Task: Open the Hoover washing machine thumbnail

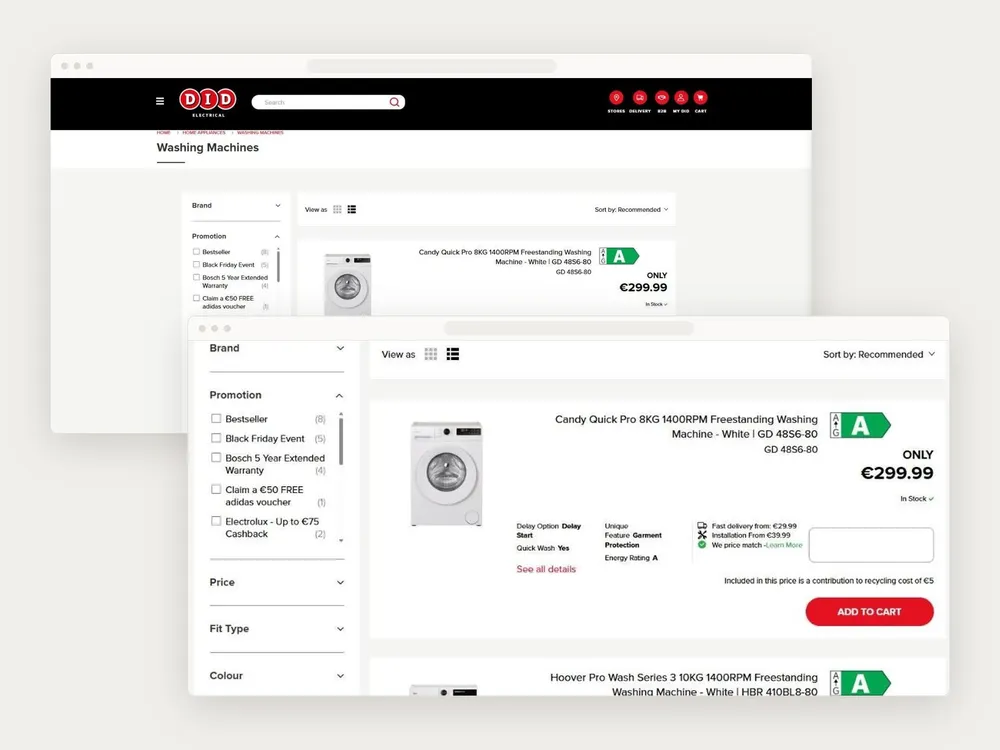Action: 445,691
